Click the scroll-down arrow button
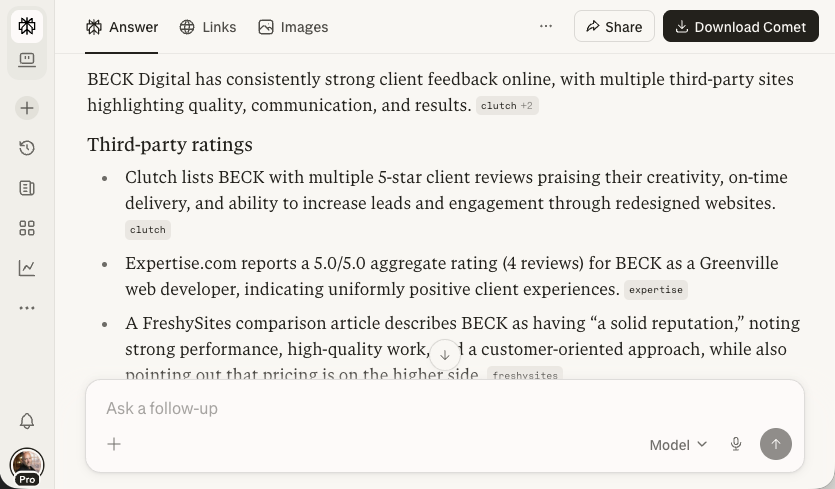The height and width of the screenshot is (489, 835). click(445, 354)
